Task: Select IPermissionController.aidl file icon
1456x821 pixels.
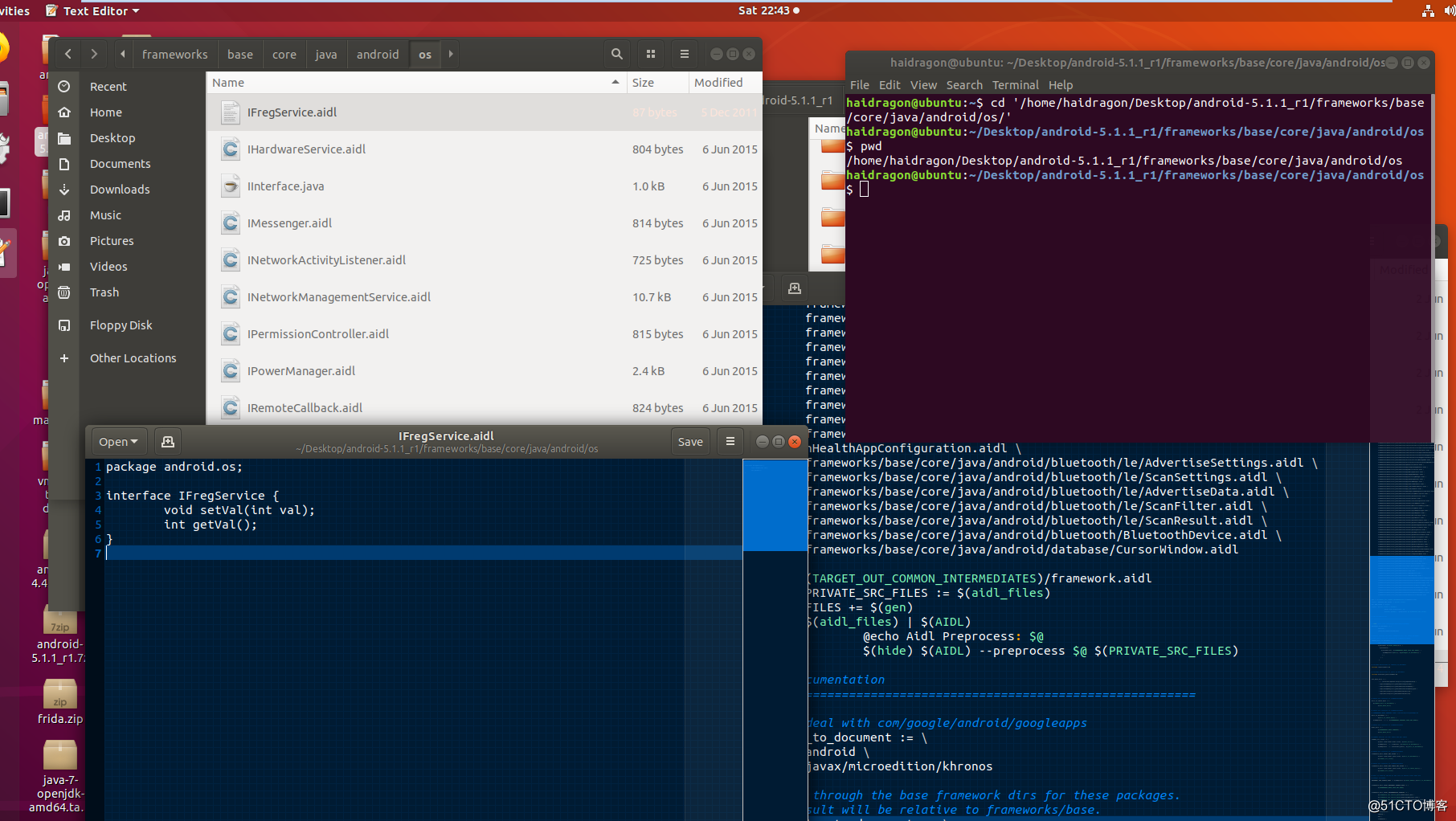Action: coord(231,334)
